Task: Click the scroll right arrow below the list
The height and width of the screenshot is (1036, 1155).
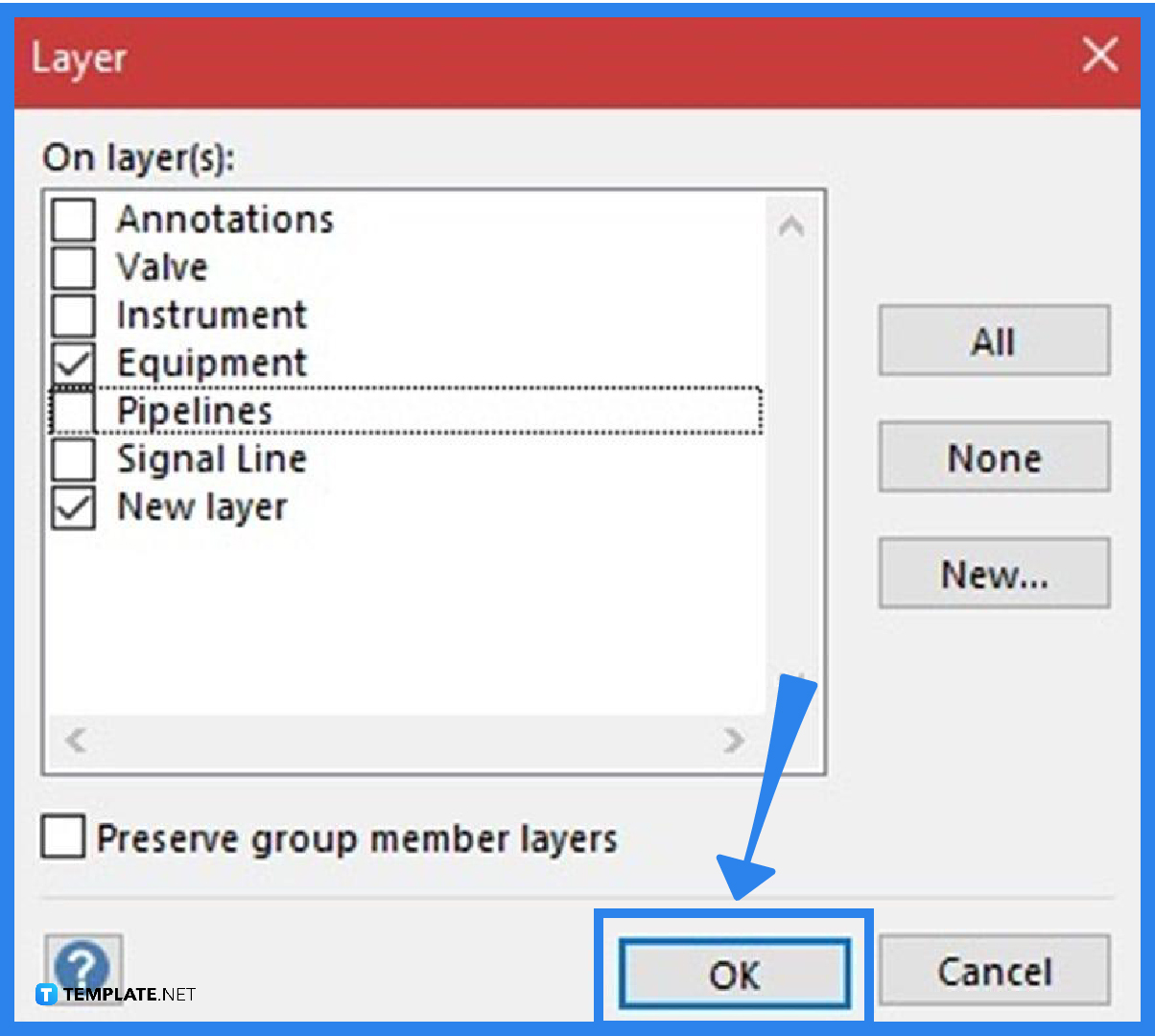Action: pos(734,741)
